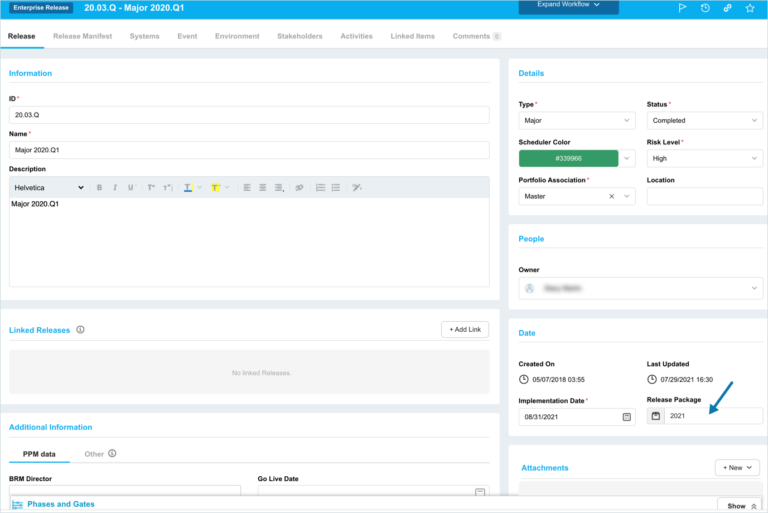
Task: Open the Implementation Date calendar picker
Action: pos(627,416)
